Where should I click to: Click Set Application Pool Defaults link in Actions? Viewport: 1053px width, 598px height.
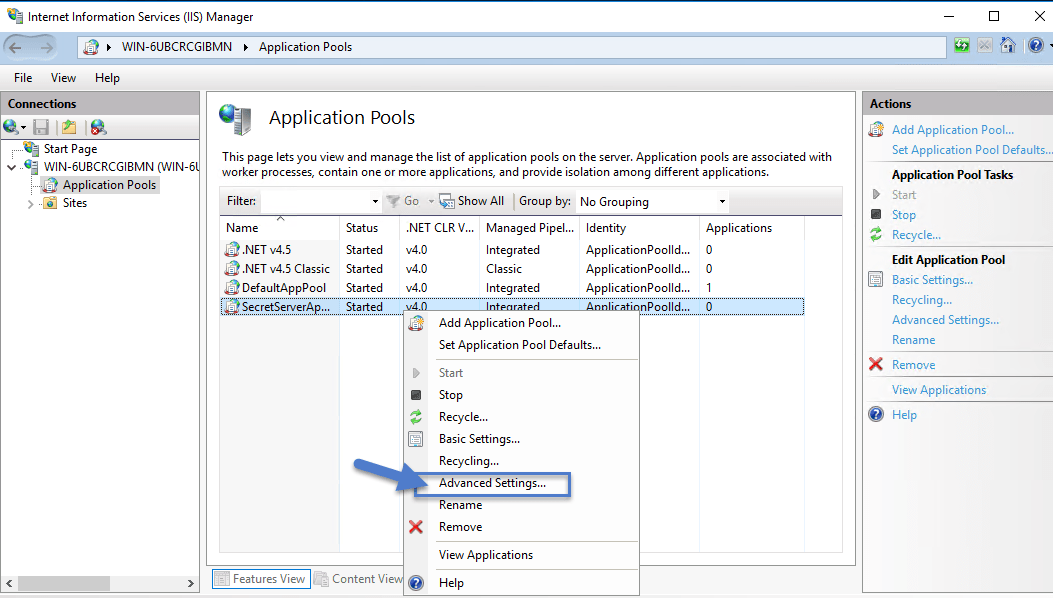click(971, 150)
